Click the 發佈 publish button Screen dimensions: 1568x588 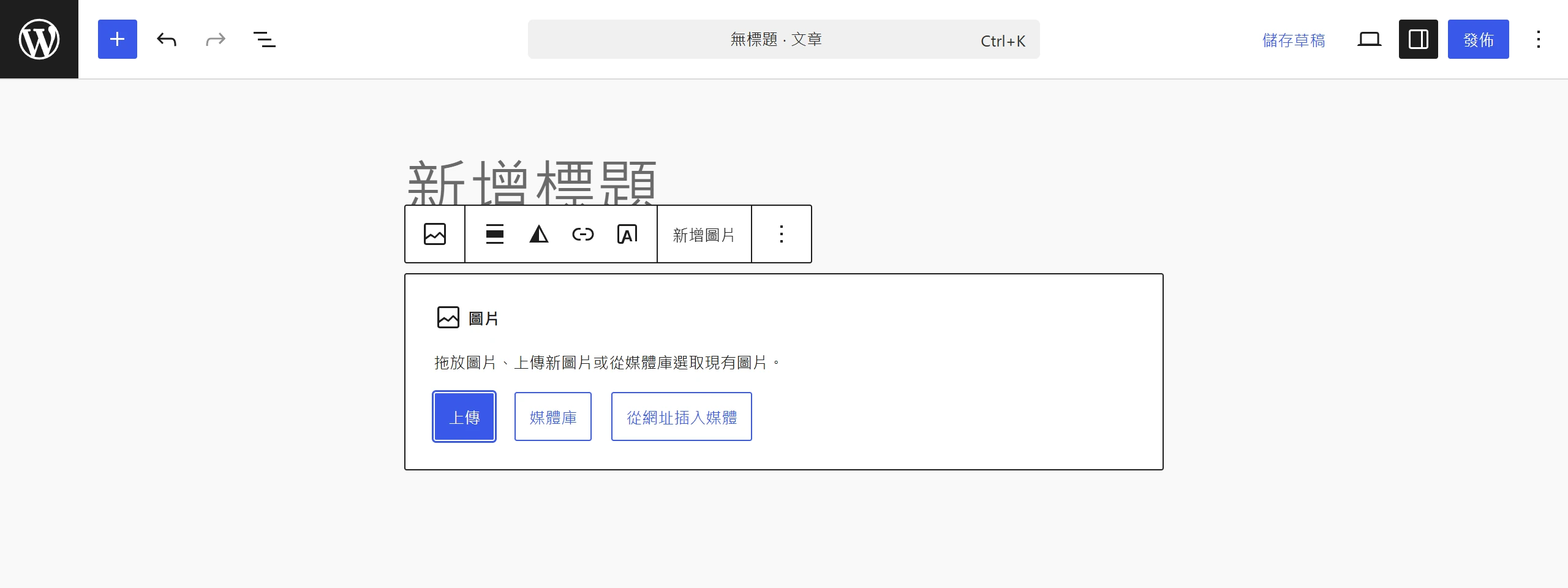click(x=1479, y=39)
